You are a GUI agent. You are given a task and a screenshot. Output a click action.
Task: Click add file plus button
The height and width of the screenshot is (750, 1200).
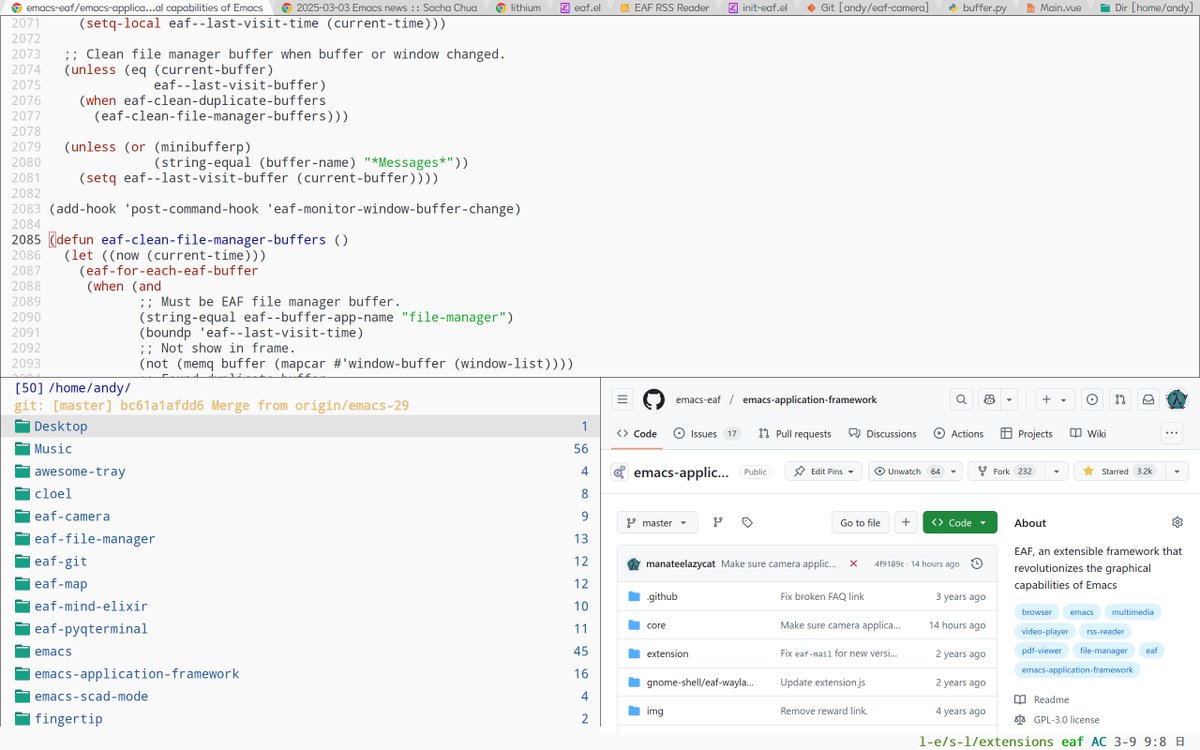coord(905,523)
